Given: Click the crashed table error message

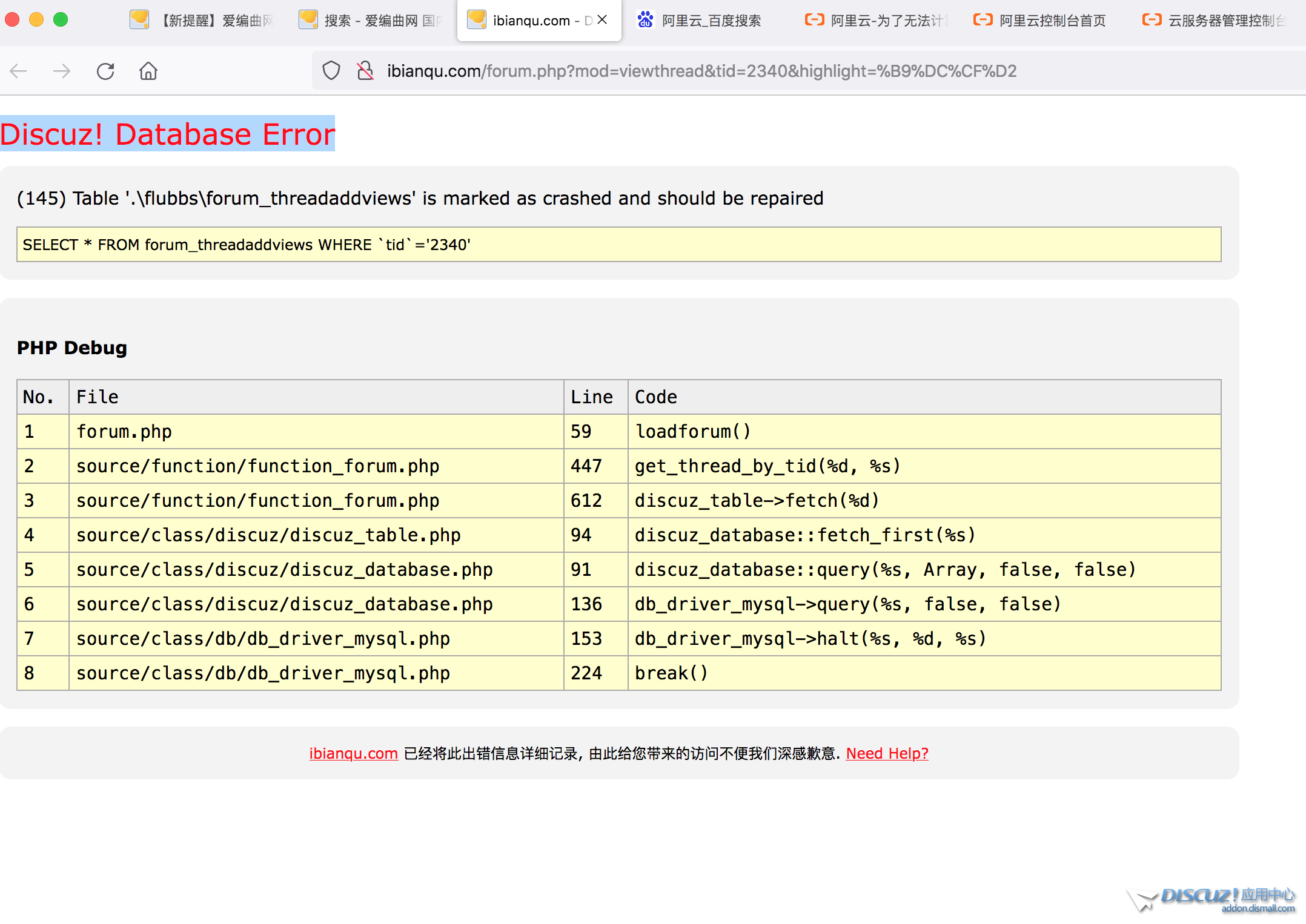Looking at the screenshot, I should click(420, 199).
